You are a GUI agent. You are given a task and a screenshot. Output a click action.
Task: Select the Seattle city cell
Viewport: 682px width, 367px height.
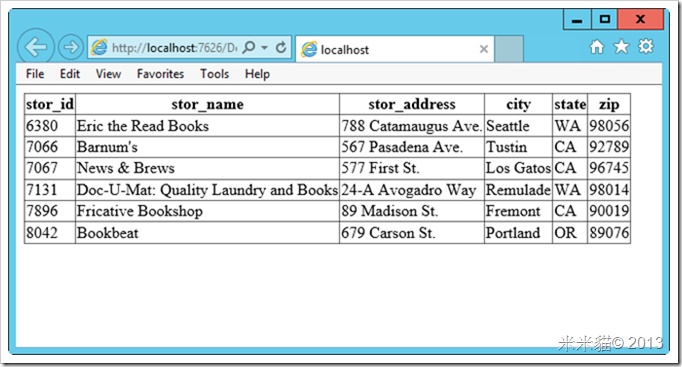click(518, 126)
